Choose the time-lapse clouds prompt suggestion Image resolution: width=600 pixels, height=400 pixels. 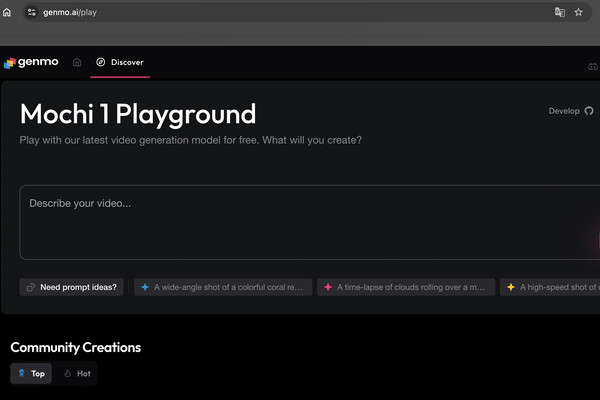pos(406,287)
